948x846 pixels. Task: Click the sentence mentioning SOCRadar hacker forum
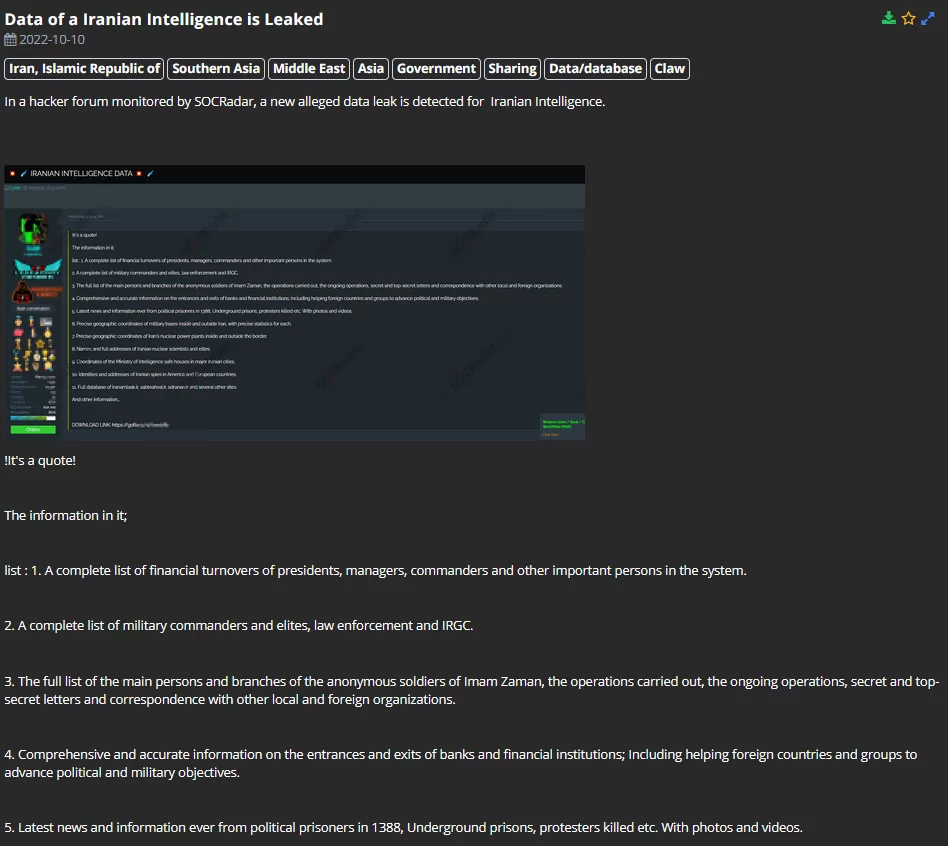pyautogui.click(x=305, y=102)
